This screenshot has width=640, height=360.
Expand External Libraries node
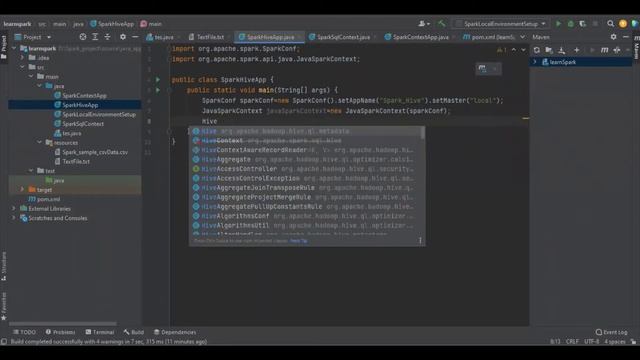coord(14,209)
